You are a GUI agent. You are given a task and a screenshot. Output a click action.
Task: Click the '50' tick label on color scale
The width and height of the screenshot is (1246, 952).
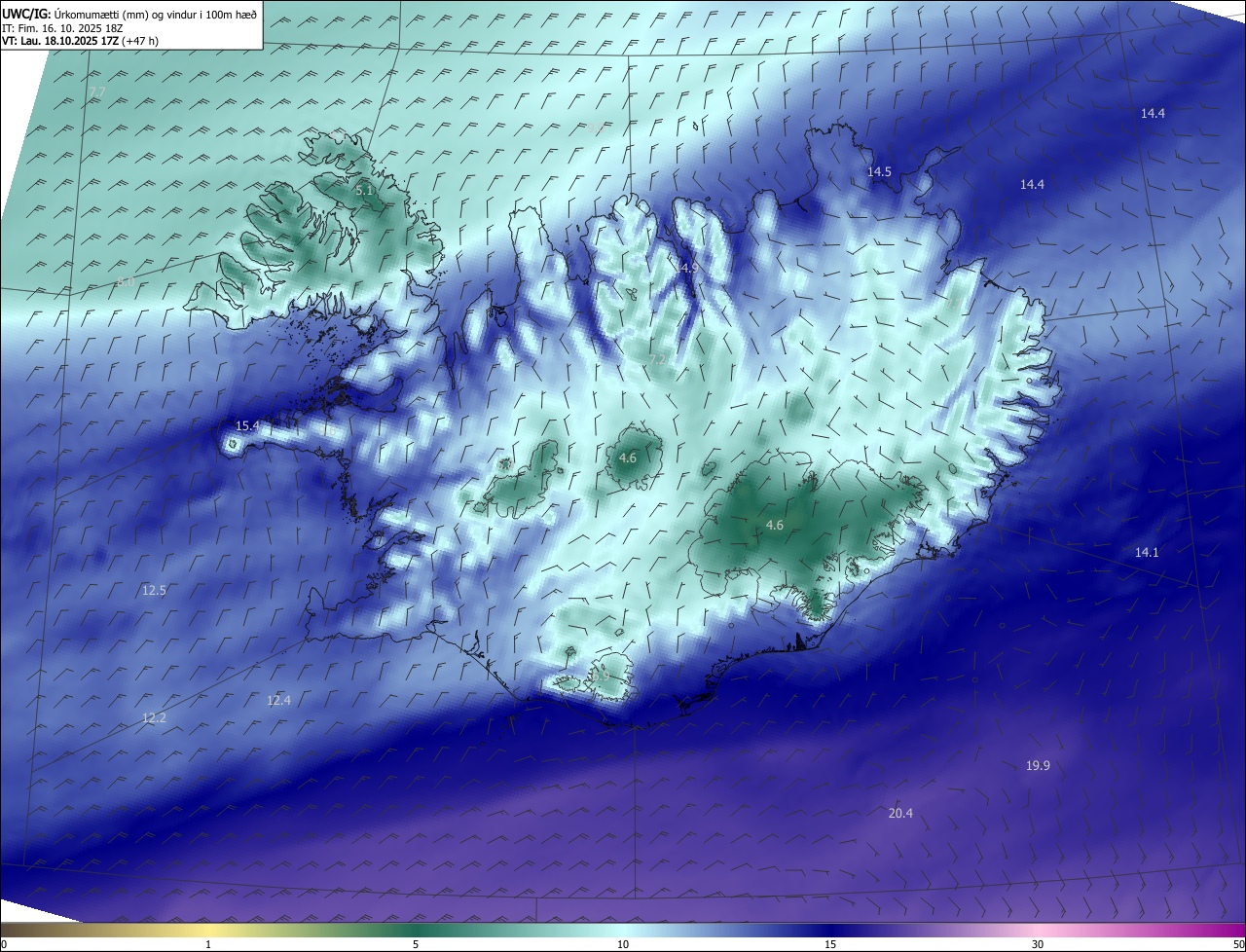point(1238,944)
